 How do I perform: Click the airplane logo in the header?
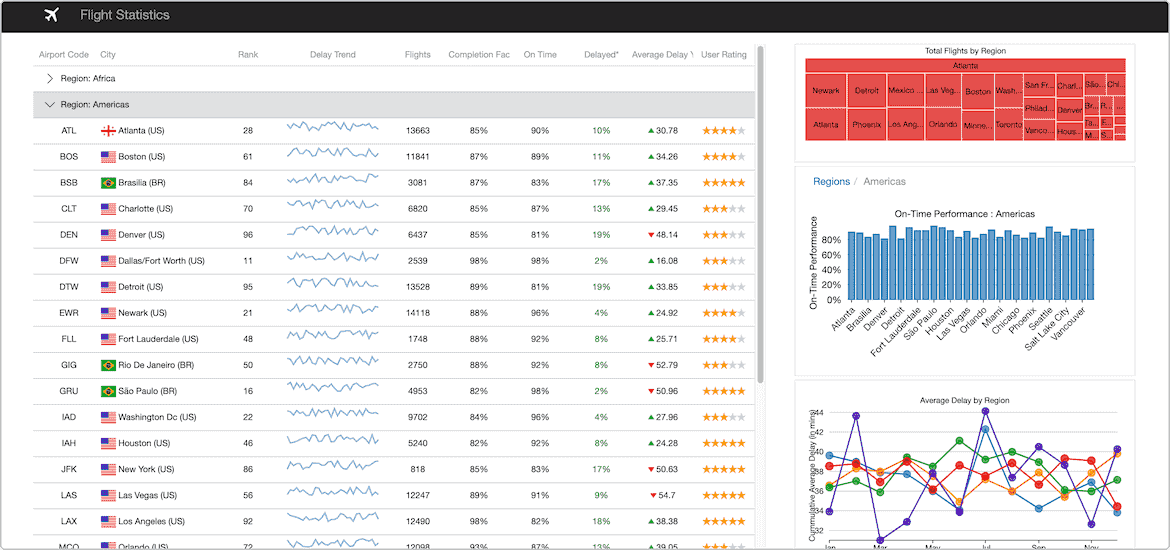53,15
